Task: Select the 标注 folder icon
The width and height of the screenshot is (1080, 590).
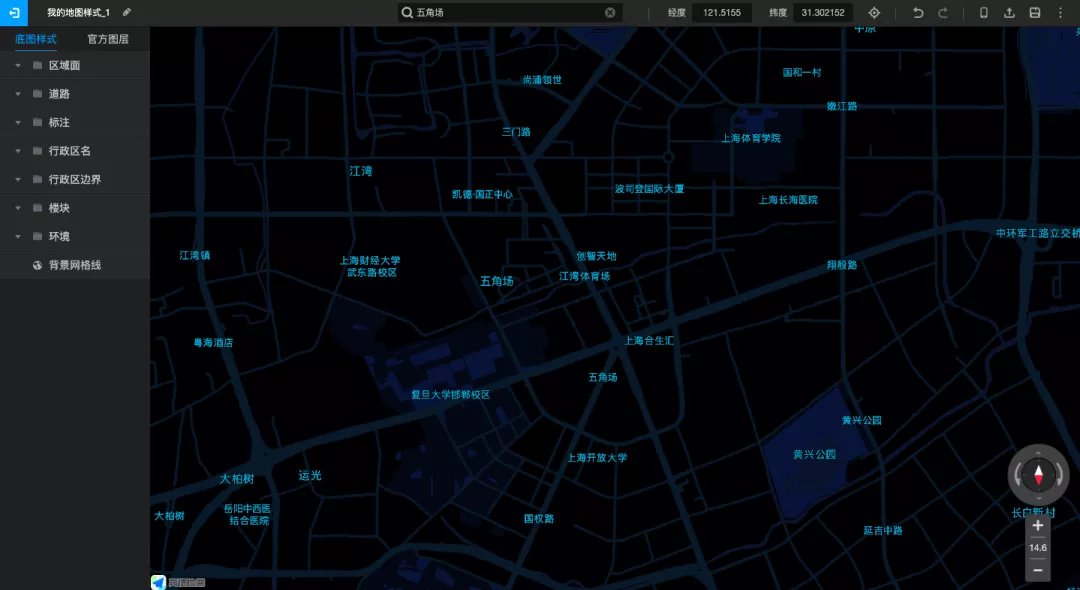Action: (x=37, y=123)
